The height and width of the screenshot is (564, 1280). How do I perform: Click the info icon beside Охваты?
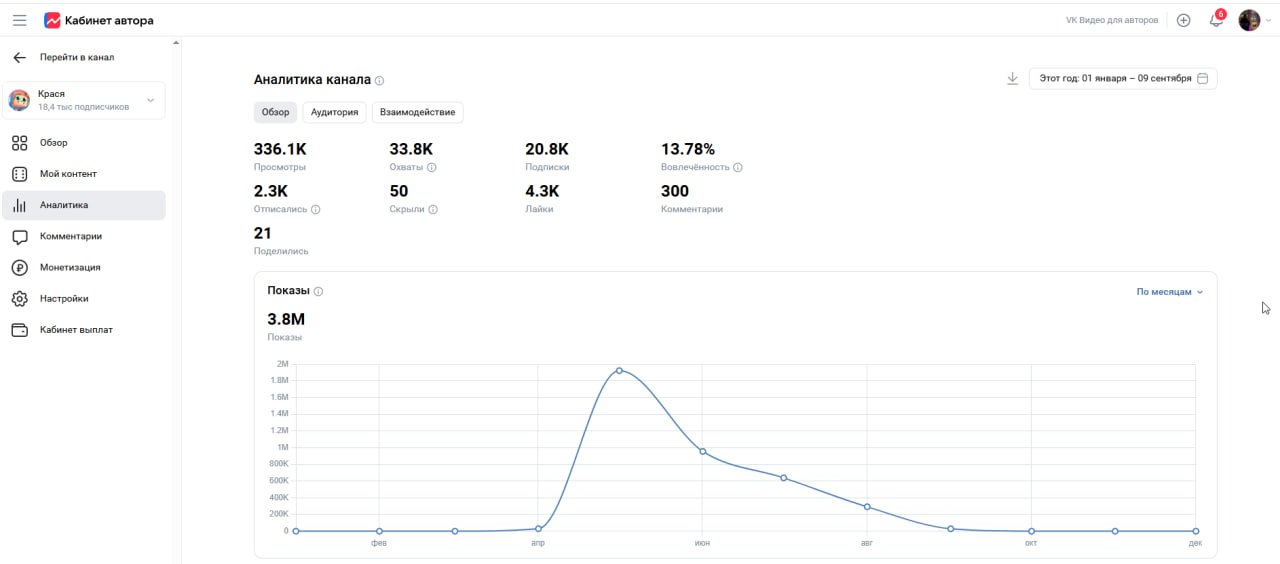[432, 168]
